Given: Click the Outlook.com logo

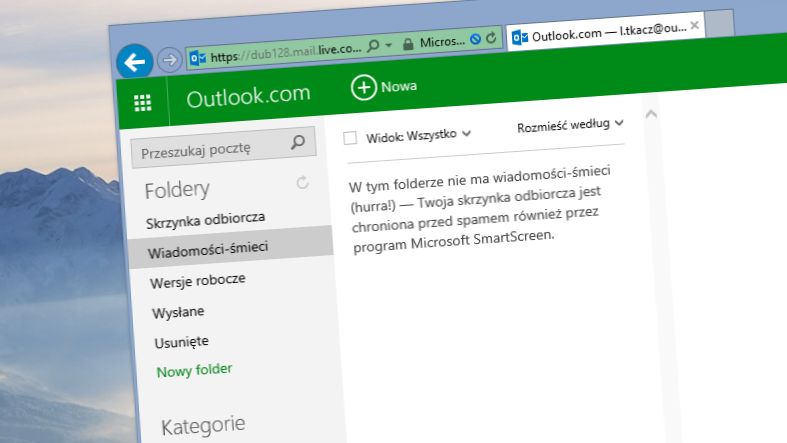Looking at the screenshot, I should tap(248, 96).
